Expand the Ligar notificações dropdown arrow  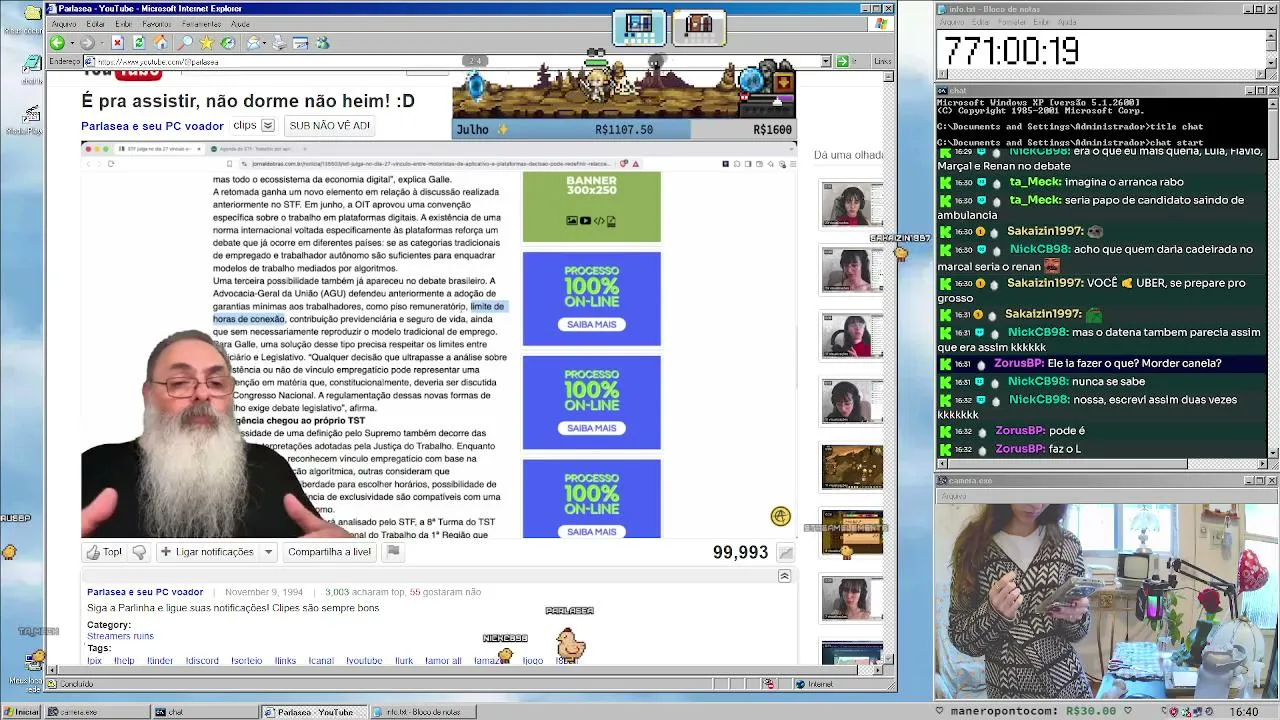(268, 552)
